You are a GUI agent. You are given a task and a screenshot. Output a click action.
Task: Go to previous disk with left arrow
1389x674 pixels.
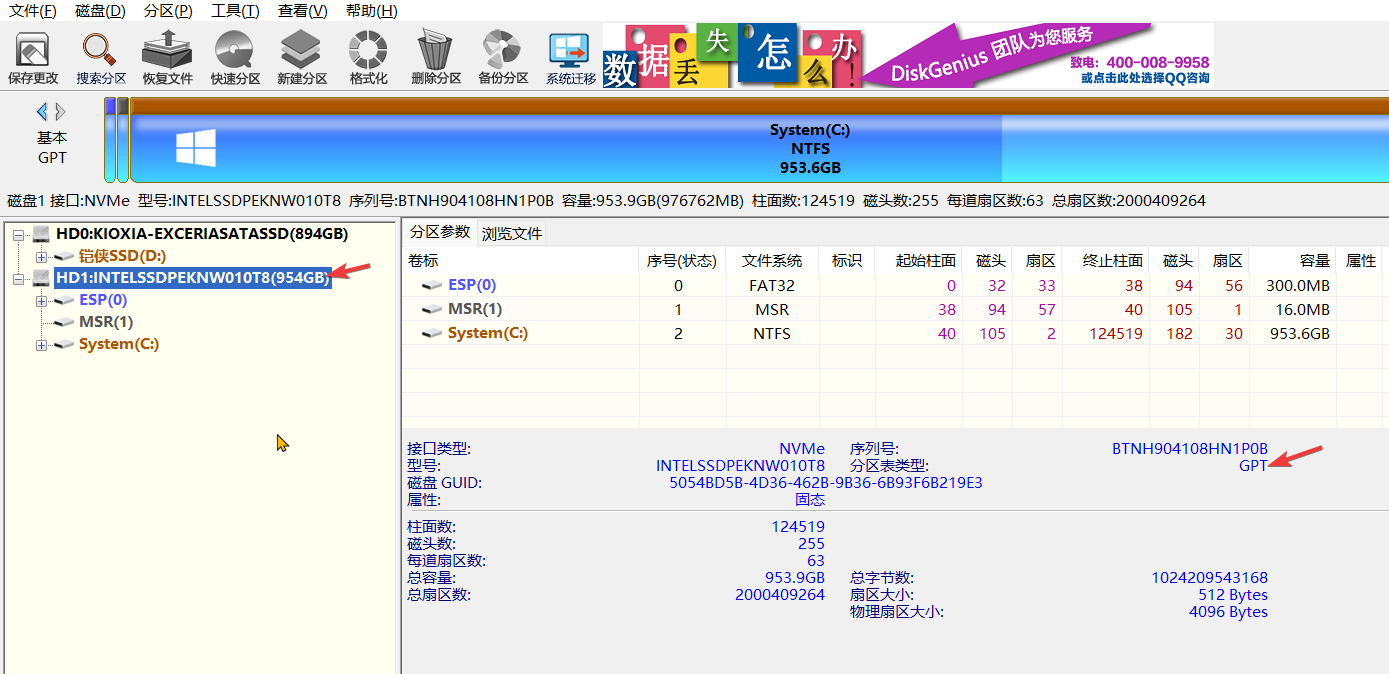(x=42, y=111)
